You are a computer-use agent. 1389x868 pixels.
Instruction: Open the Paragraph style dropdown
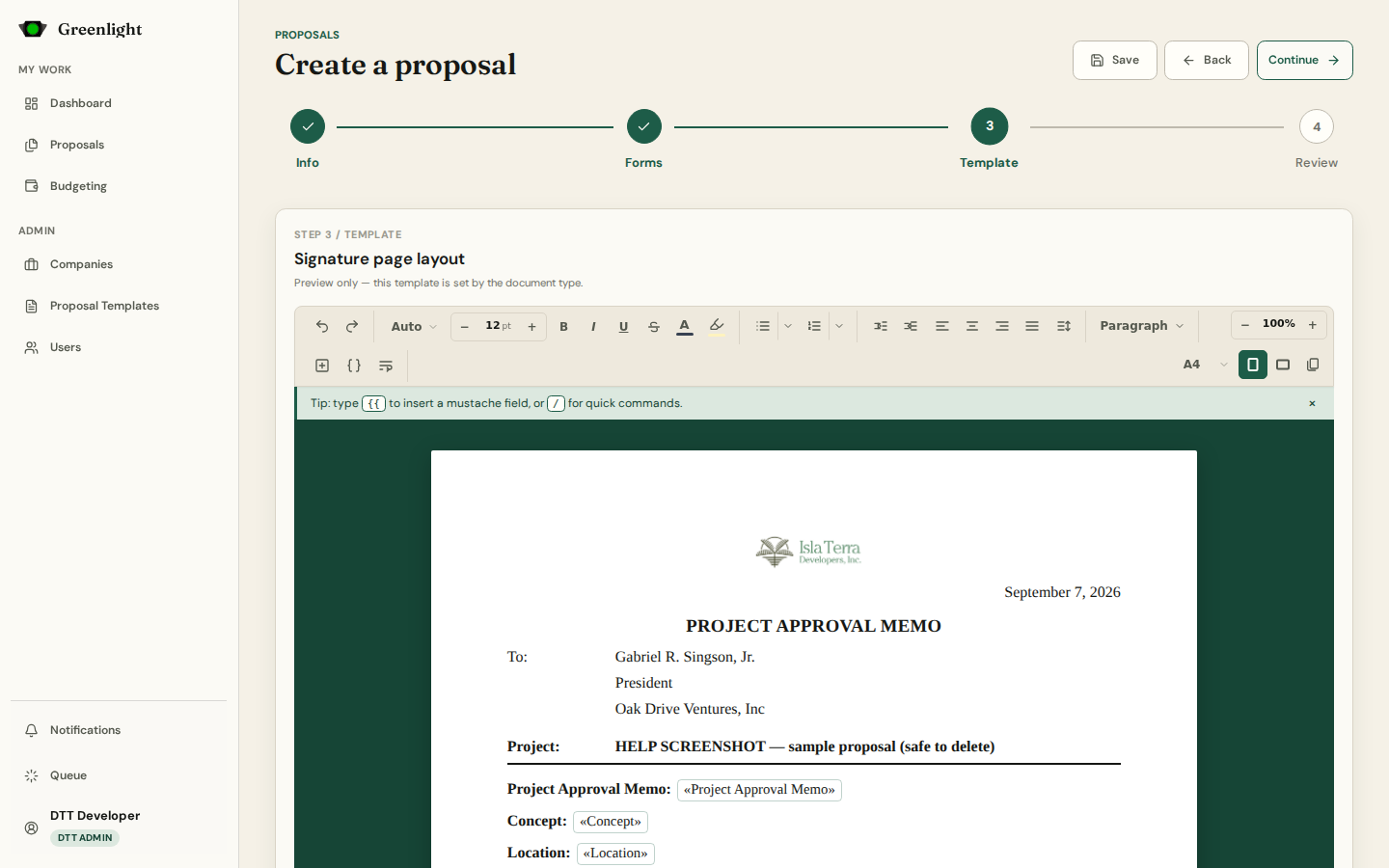point(1142,326)
